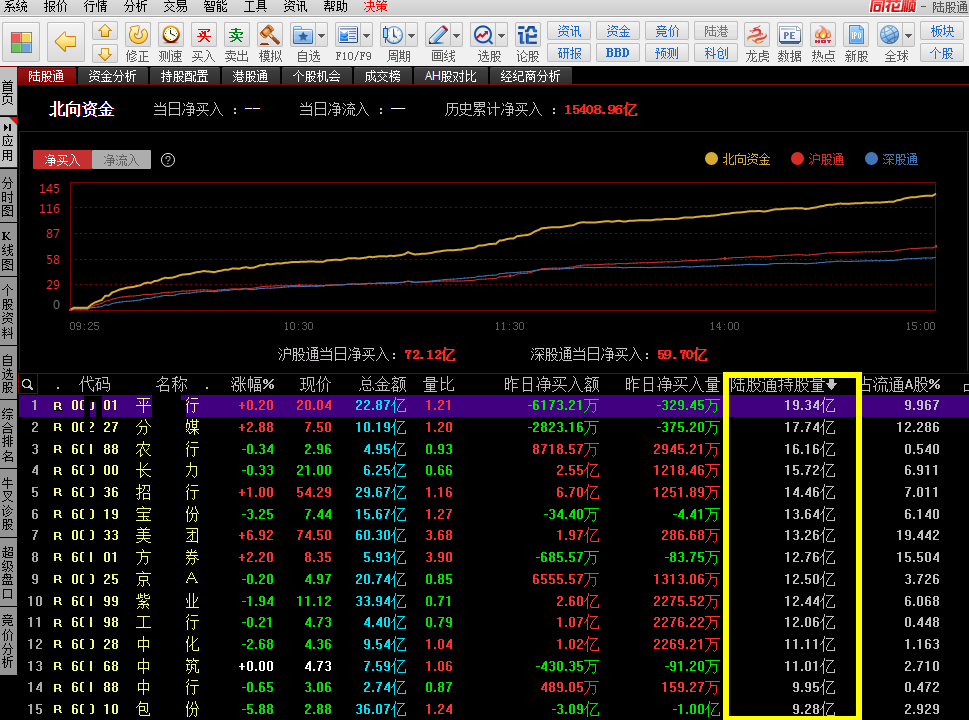Switch to the 港股通 tab
This screenshot has width=969, height=720.
[x=250, y=76]
